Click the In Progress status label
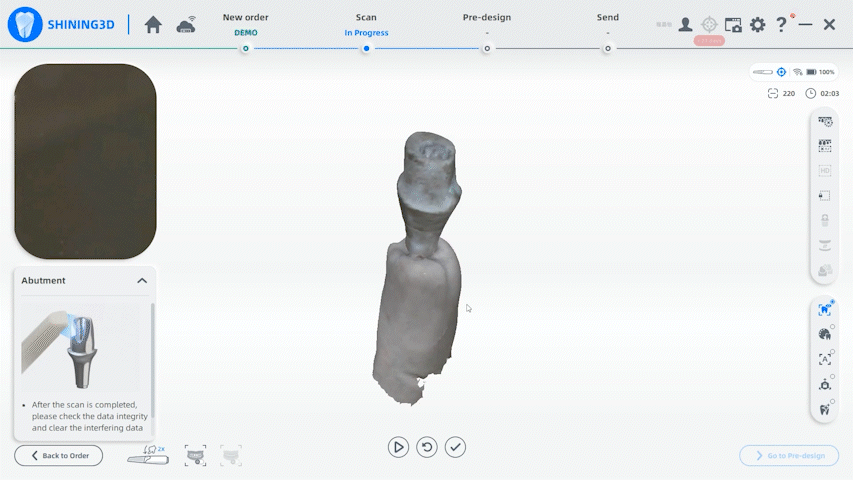The height and width of the screenshot is (480, 854). click(366, 33)
